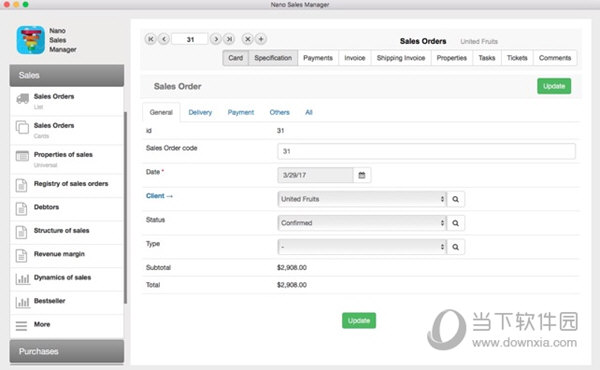
Task: Follow the Client arrow link
Action: [159, 196]
